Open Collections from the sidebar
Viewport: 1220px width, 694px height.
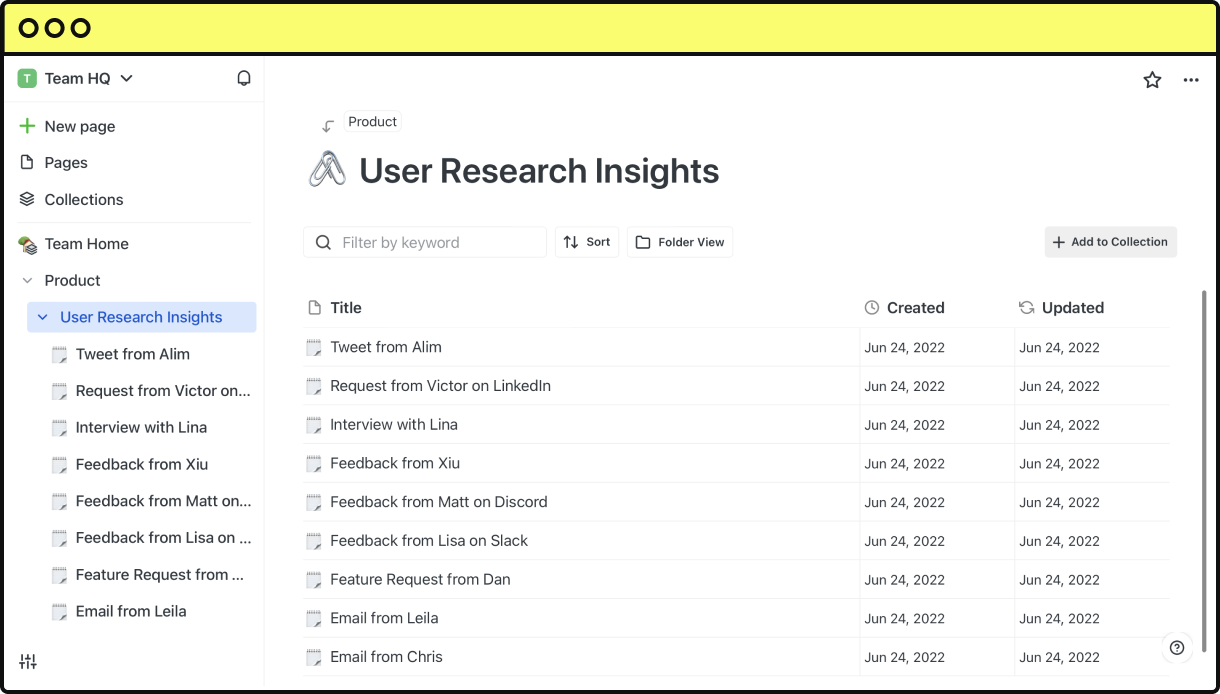83,199
